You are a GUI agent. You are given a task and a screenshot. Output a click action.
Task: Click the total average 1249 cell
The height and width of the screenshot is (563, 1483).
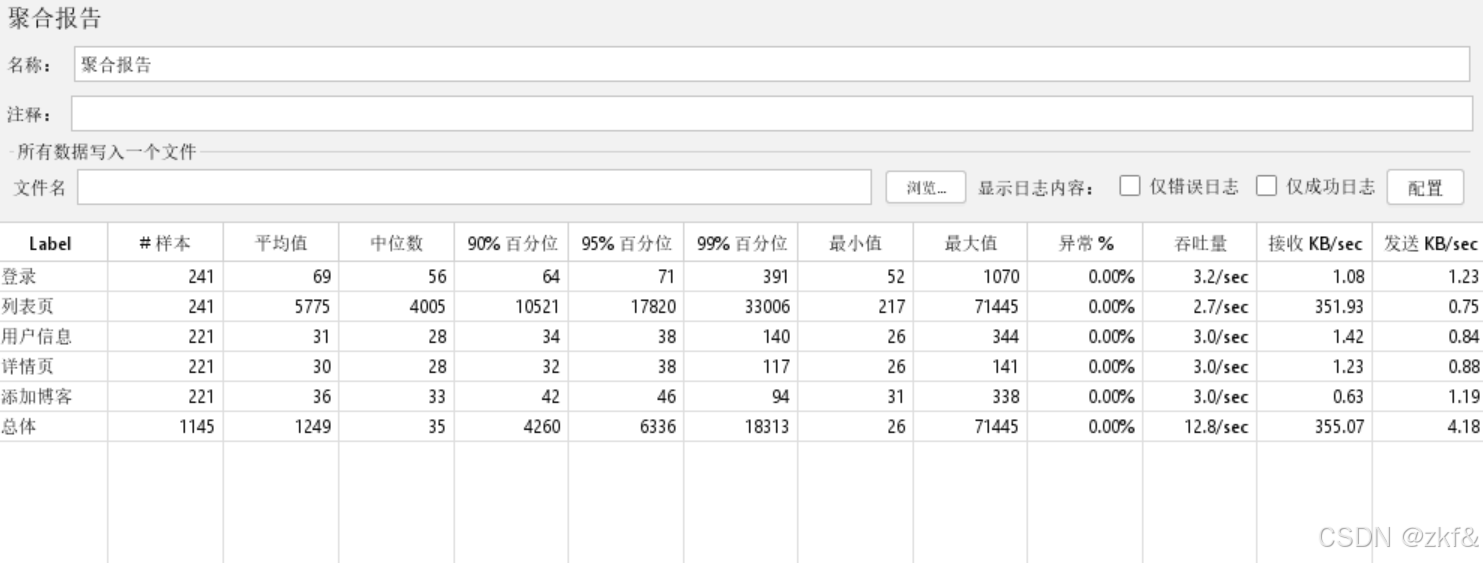pyautogui.click(x=312, y=426)
